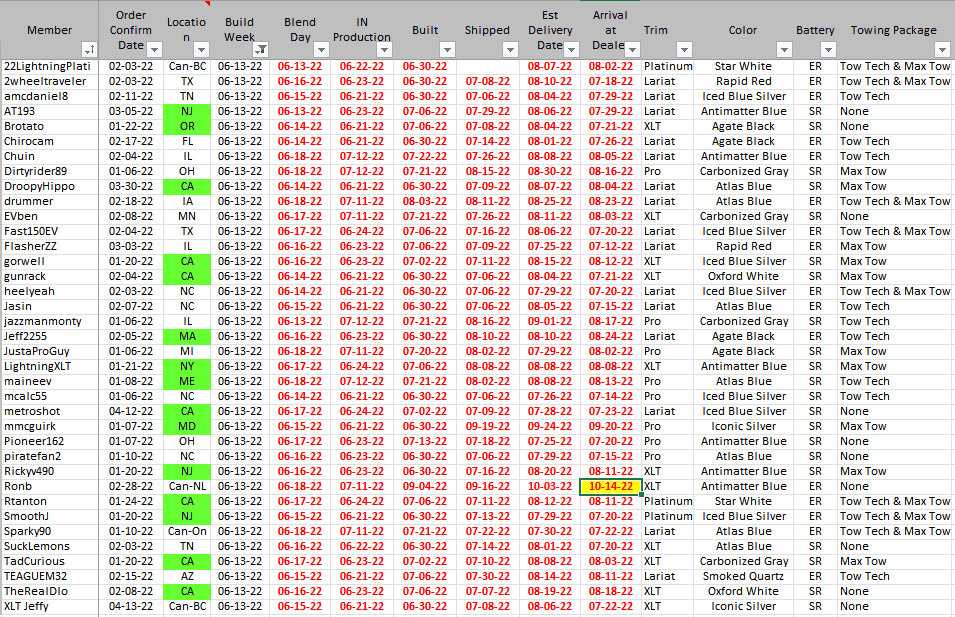This screenshot has width=955, height=617.
Task: Click the active filter icon on Build Week
Action: click(261, 49)
